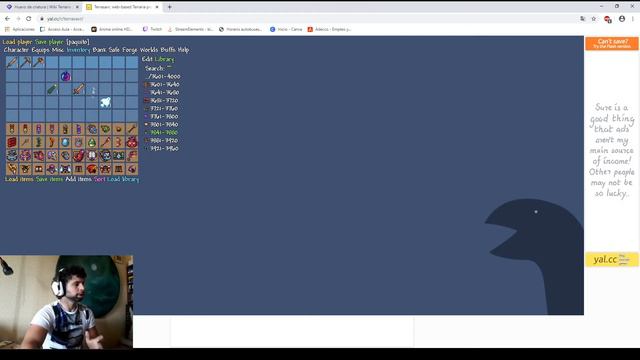
Task: Open the Safe menu tab
Action: (x=114, y=50)
